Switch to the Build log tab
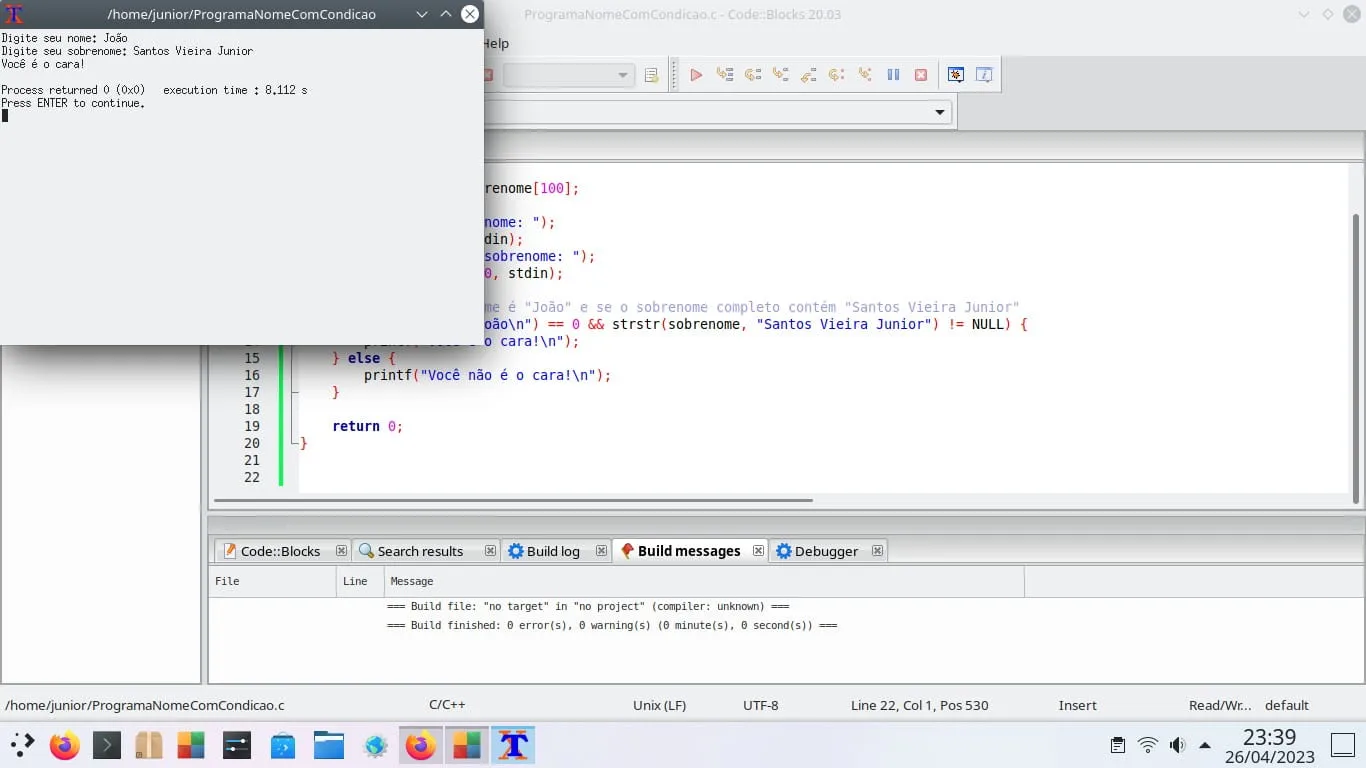The height and width of the screenshot is (768, 1366). 552,551
